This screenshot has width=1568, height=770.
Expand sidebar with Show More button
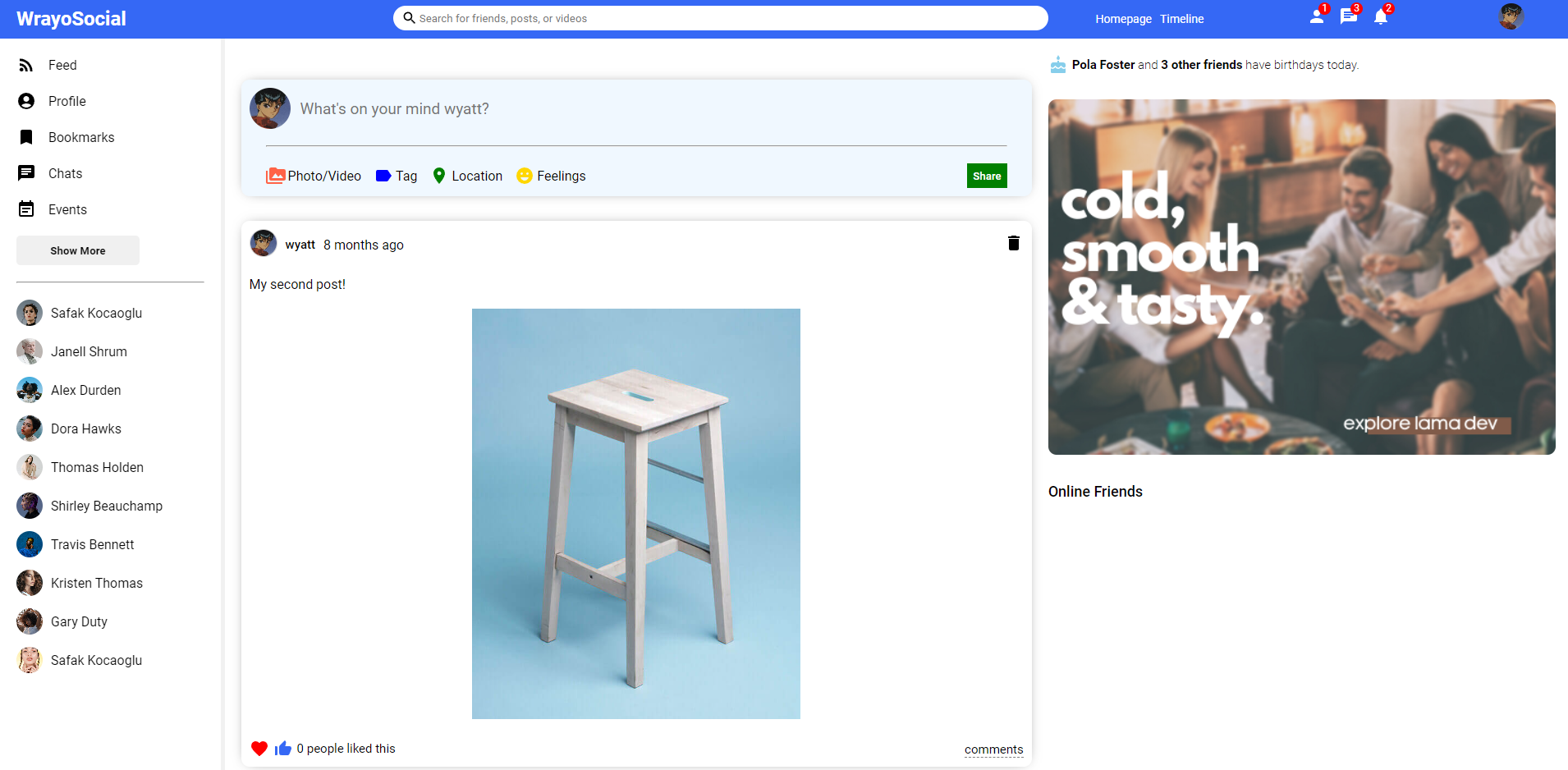click(x=78, y=250)
